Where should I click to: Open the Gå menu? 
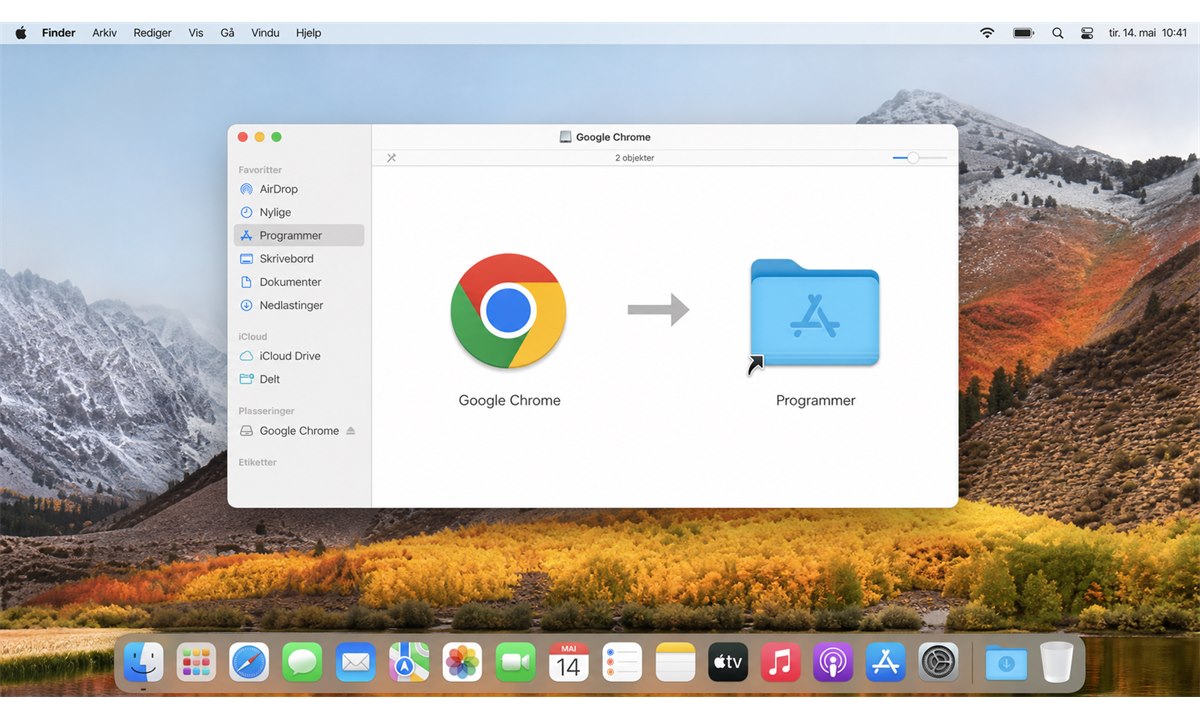point(227,33)
